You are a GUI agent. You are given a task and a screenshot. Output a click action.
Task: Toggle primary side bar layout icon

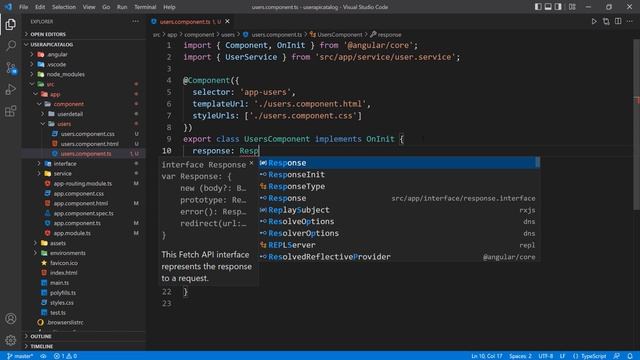pos(538,7)
